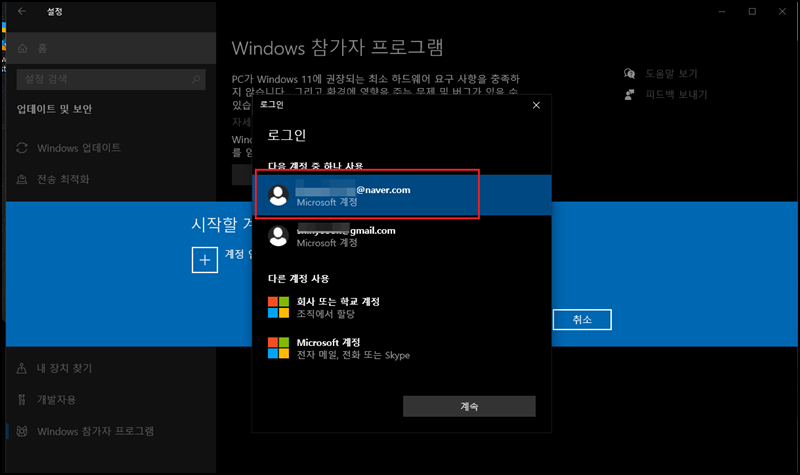Click the Windows Insider cat icon

pyautogui.click(x=22, y=431)
